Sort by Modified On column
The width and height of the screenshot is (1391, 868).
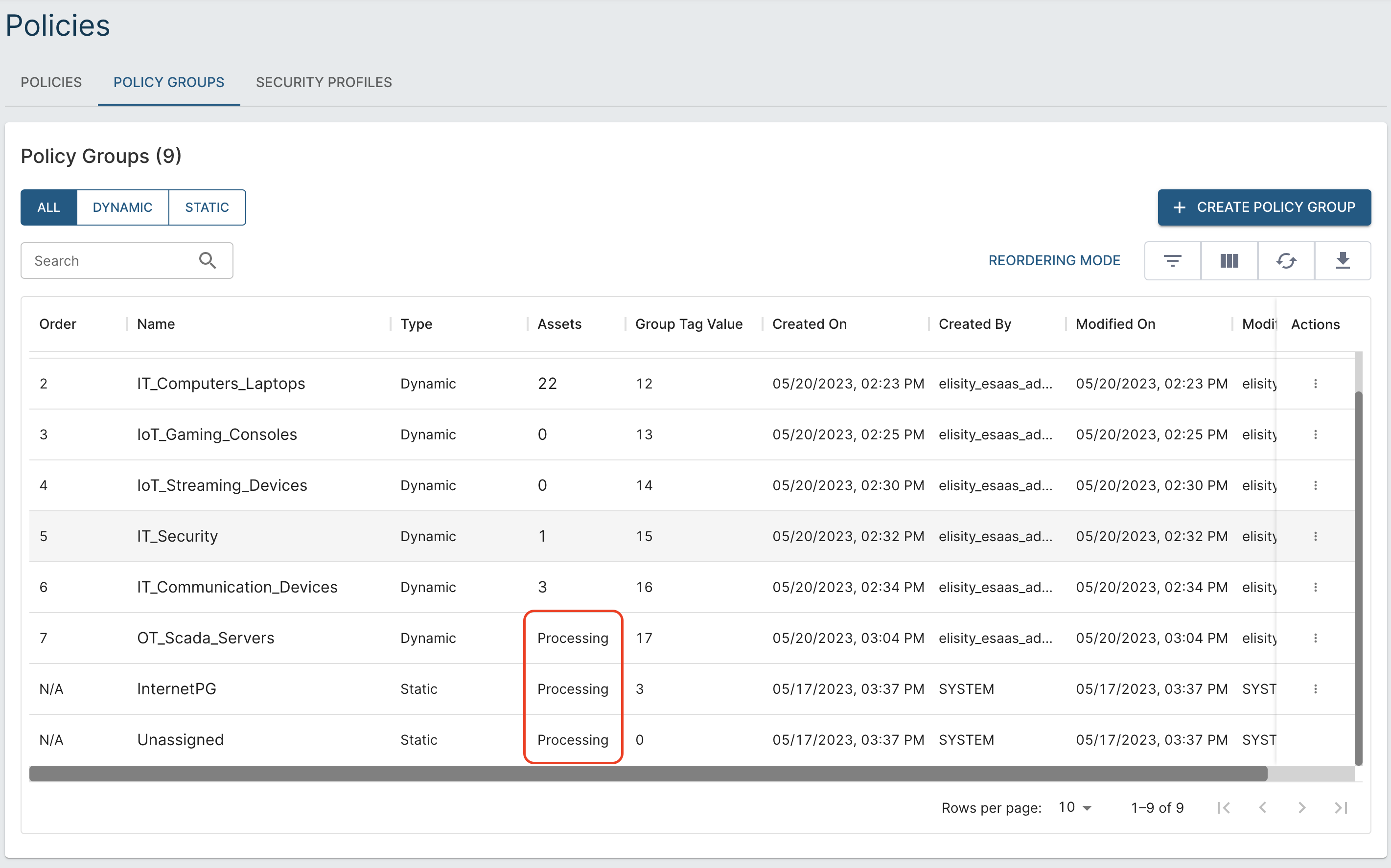click(x=1115, y=324)
